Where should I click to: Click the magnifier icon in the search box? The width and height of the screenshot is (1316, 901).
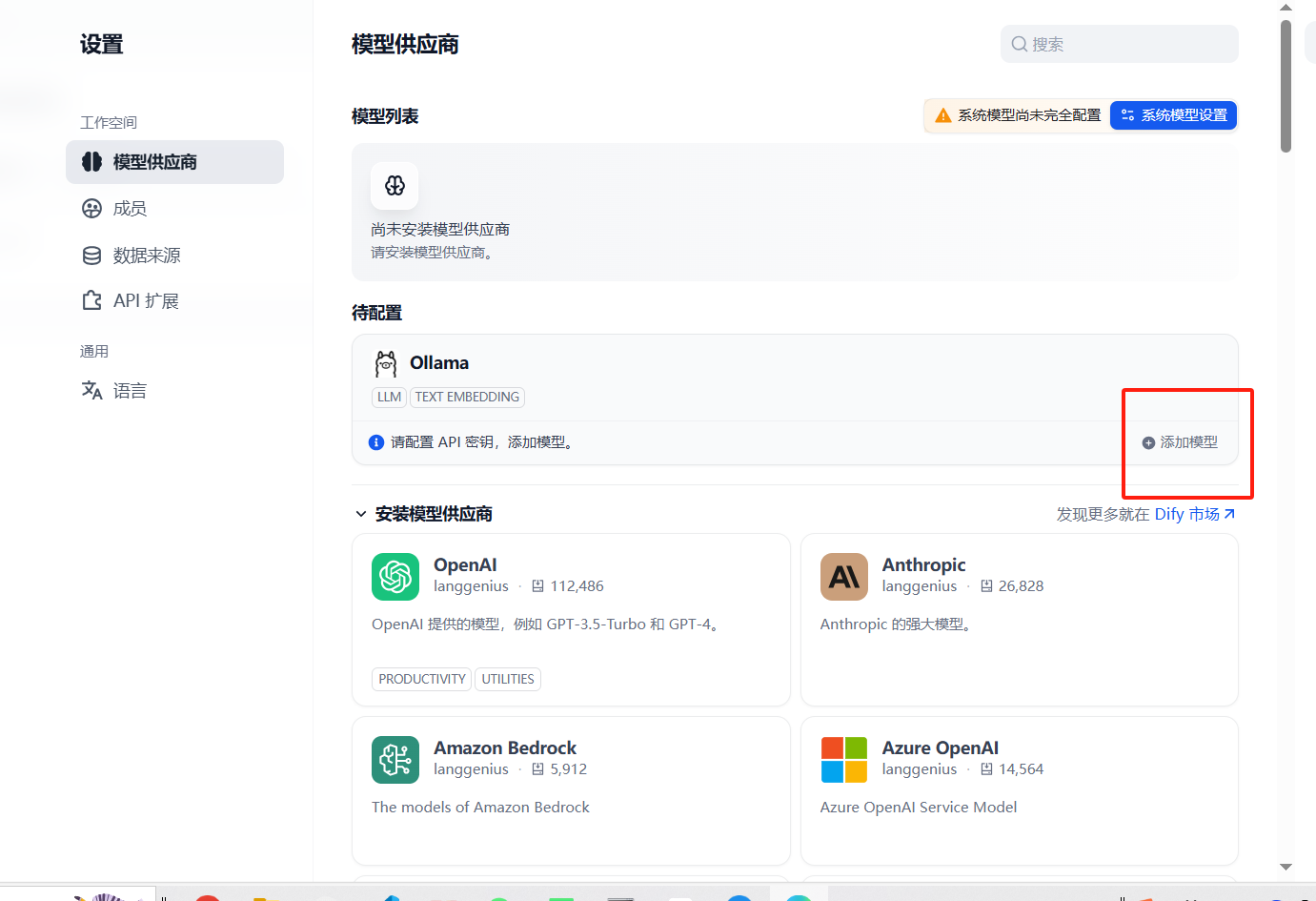point(1019,44)
